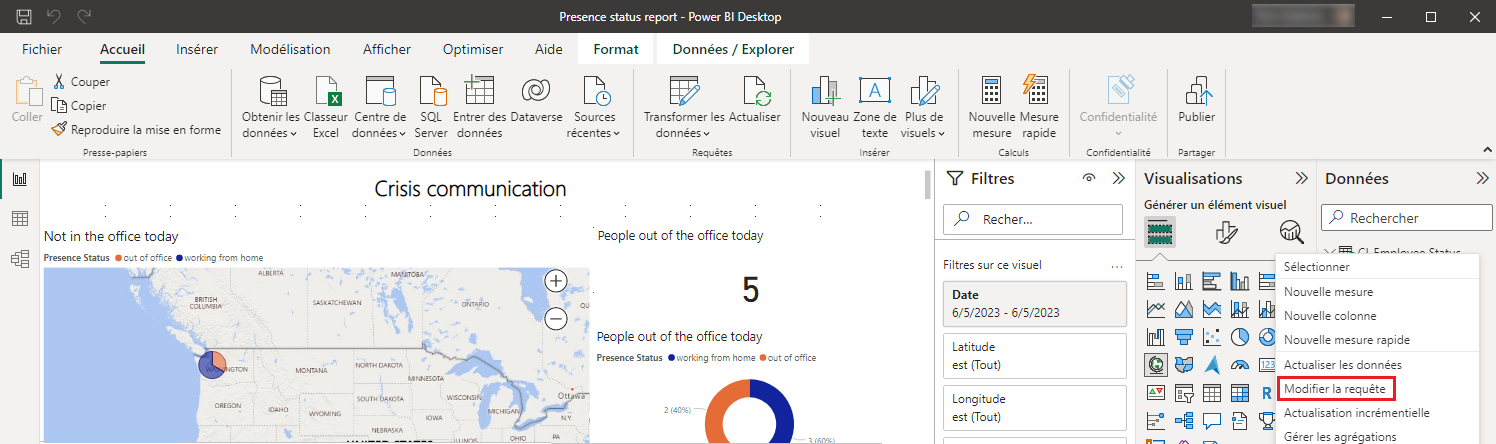Zoom in on the map visual

556,281
